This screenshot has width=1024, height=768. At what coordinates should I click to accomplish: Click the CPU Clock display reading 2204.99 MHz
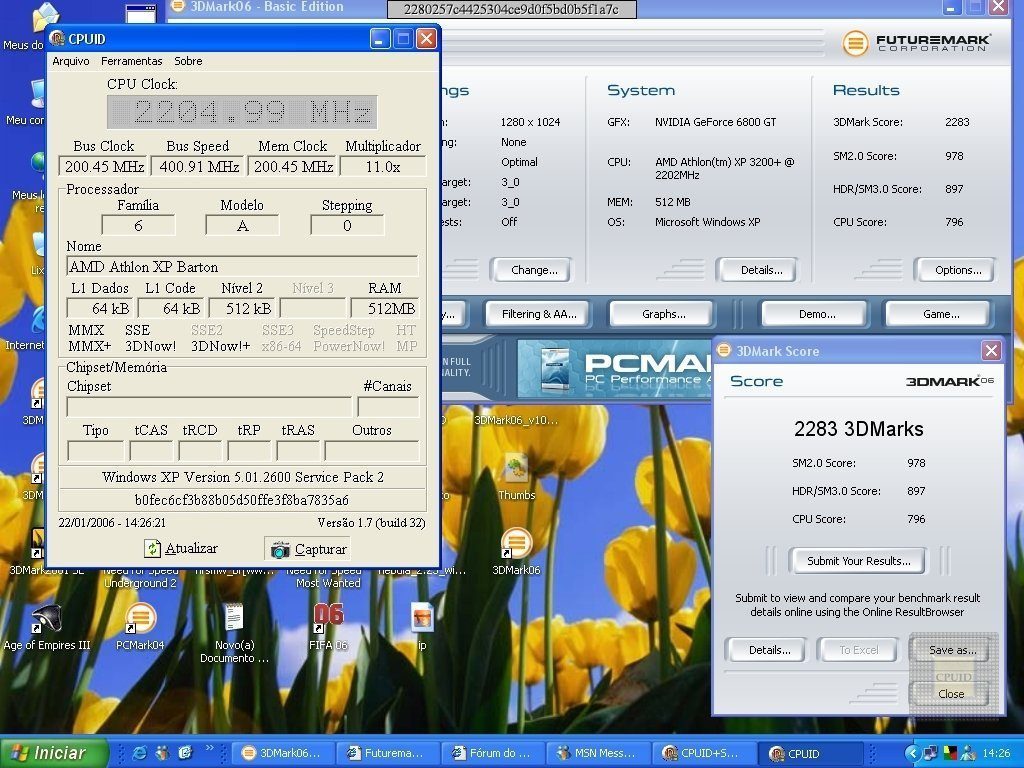(x=242, y=112)
